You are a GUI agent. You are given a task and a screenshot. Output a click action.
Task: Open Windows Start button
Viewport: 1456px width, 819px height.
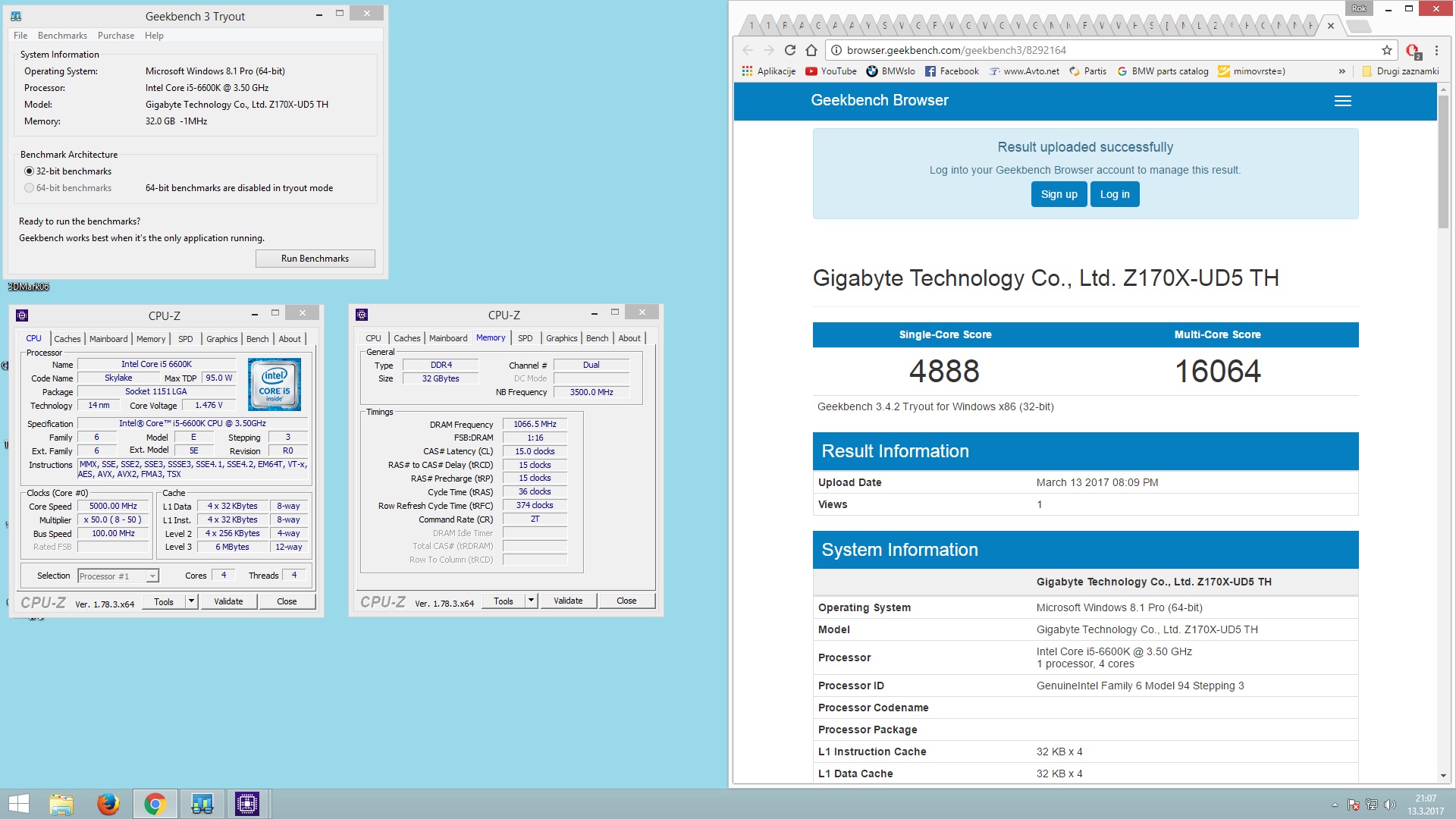[19, 804]
